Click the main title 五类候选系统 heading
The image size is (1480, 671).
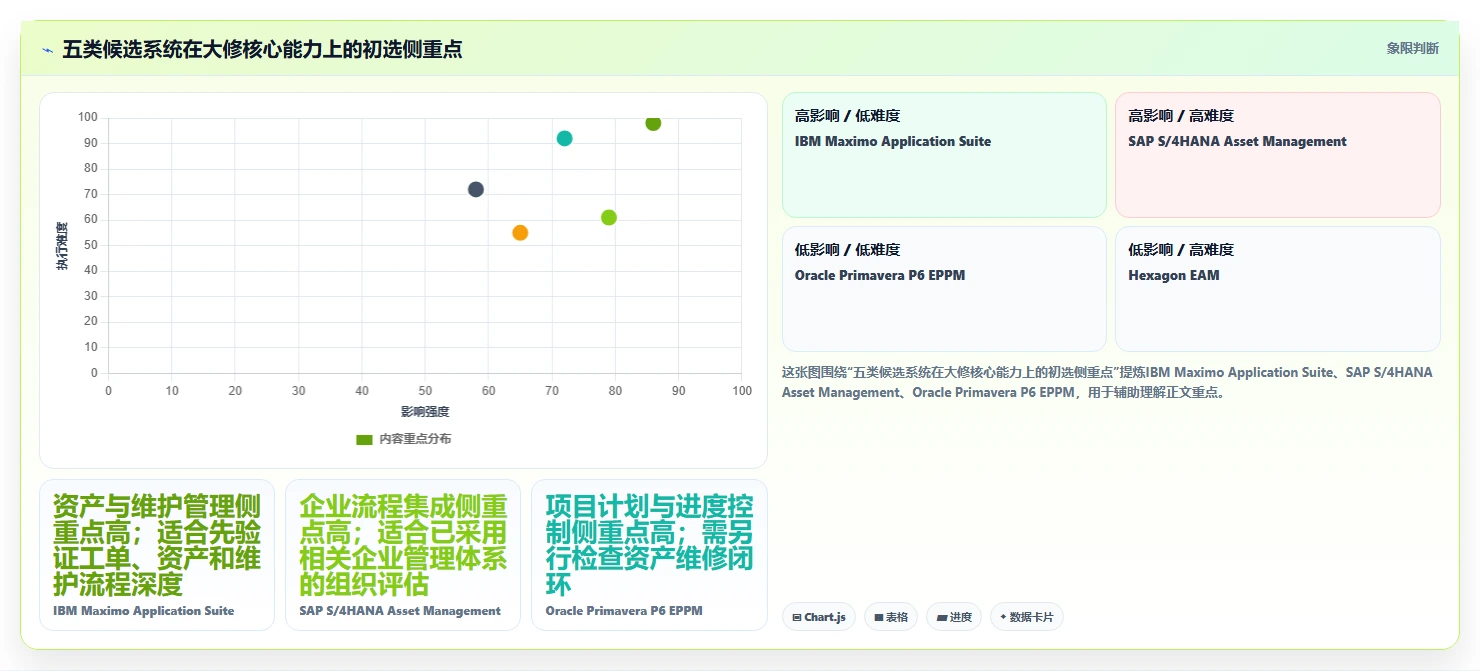pos(262,49)
